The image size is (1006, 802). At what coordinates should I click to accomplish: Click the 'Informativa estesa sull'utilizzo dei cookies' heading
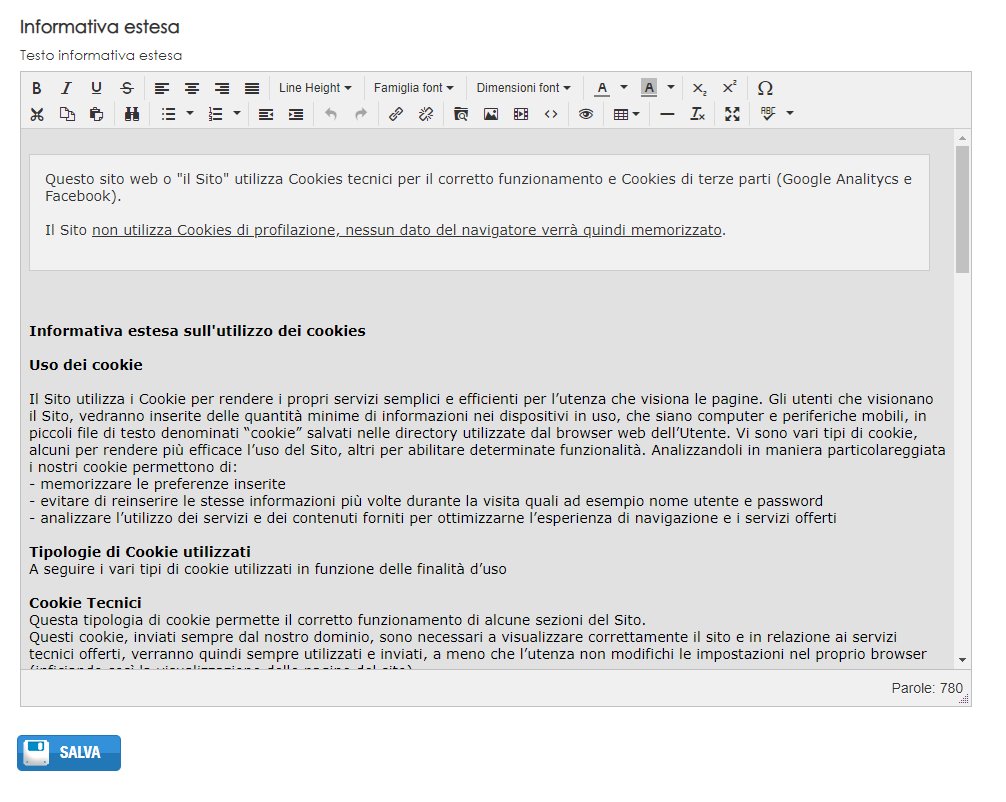pyautogui.click(x=197, y=331)
